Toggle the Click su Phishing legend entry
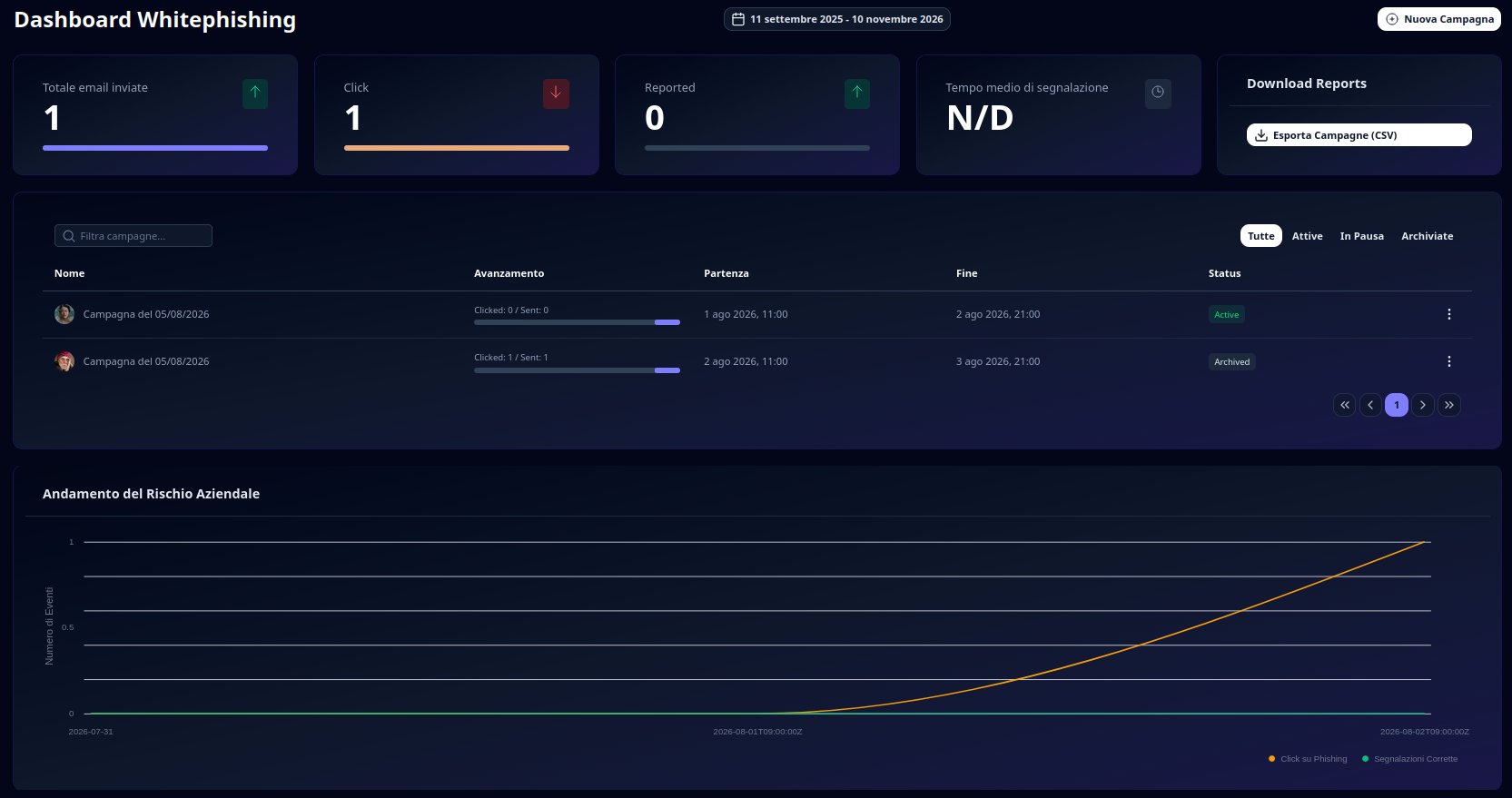The width and height of the screenshot is (1512, 798). click(x=1308, y=759)
